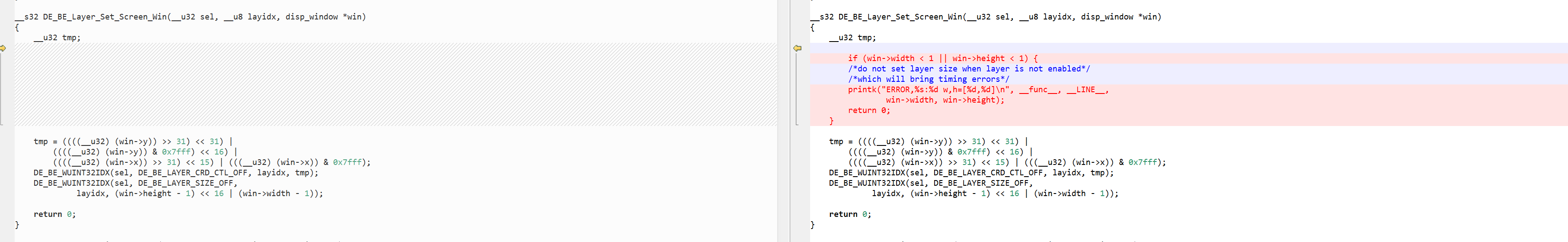Click 'layidx, (win->height - 1)' line in right pane
Screen dimensions: 1568x242
point(995,193)
